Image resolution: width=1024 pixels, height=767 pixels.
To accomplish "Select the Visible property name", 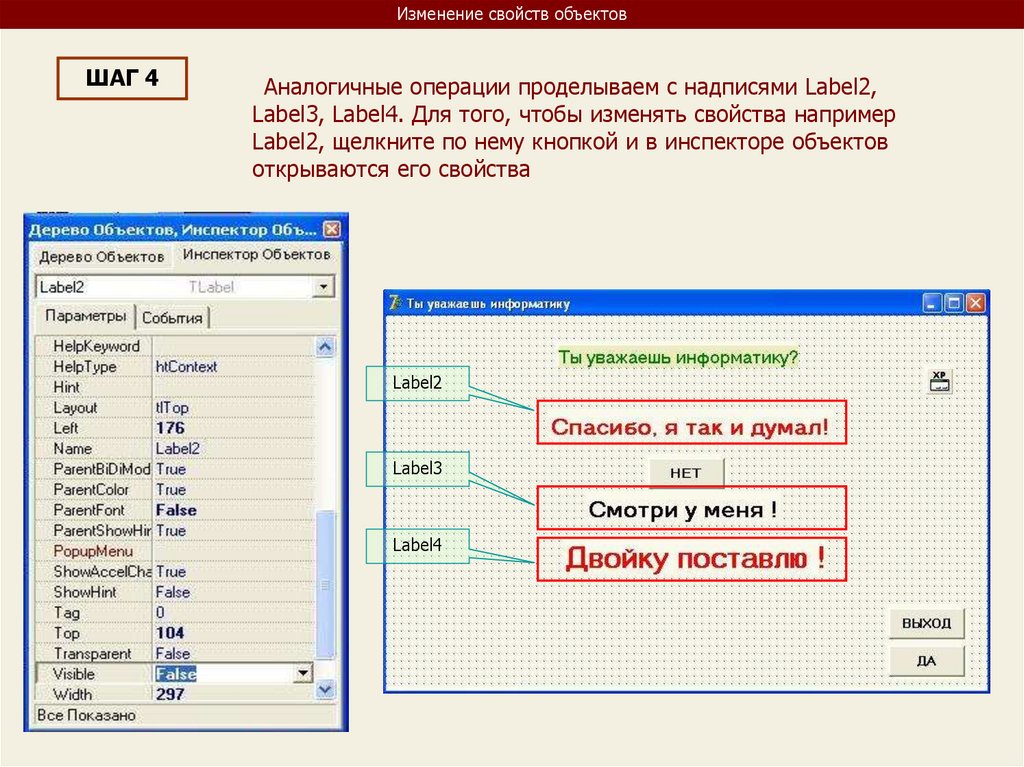I will pyautogui.click(x=74, y=674).
